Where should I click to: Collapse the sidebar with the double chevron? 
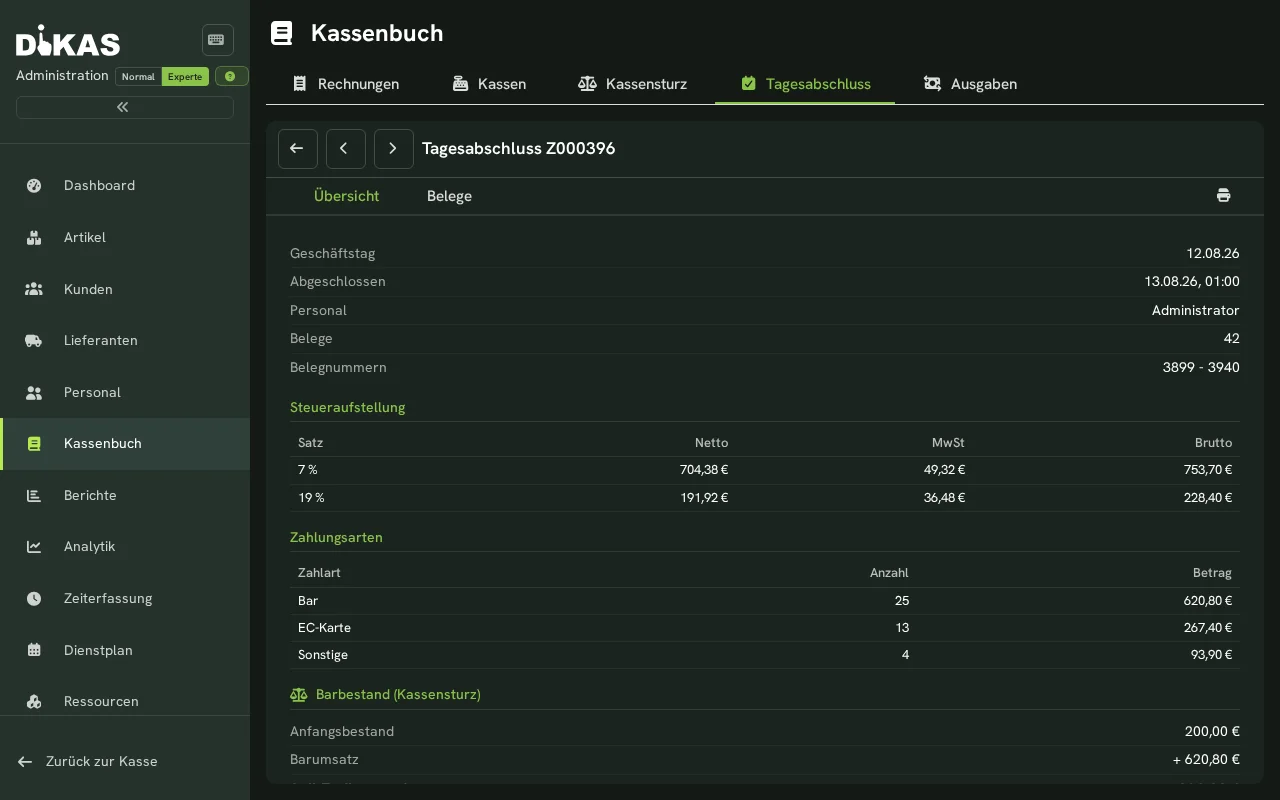click(124, 107)
